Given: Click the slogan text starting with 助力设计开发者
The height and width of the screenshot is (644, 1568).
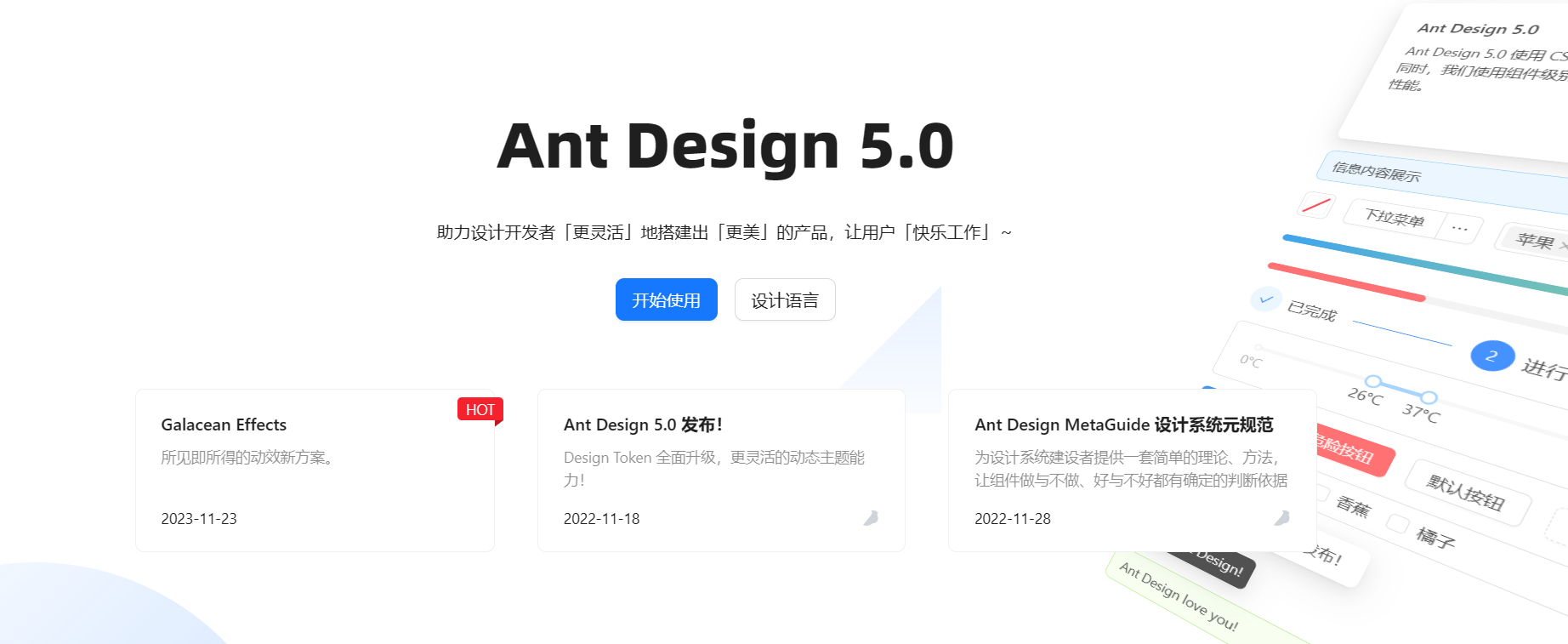Looking at the screenshot, I should (724, 232).
